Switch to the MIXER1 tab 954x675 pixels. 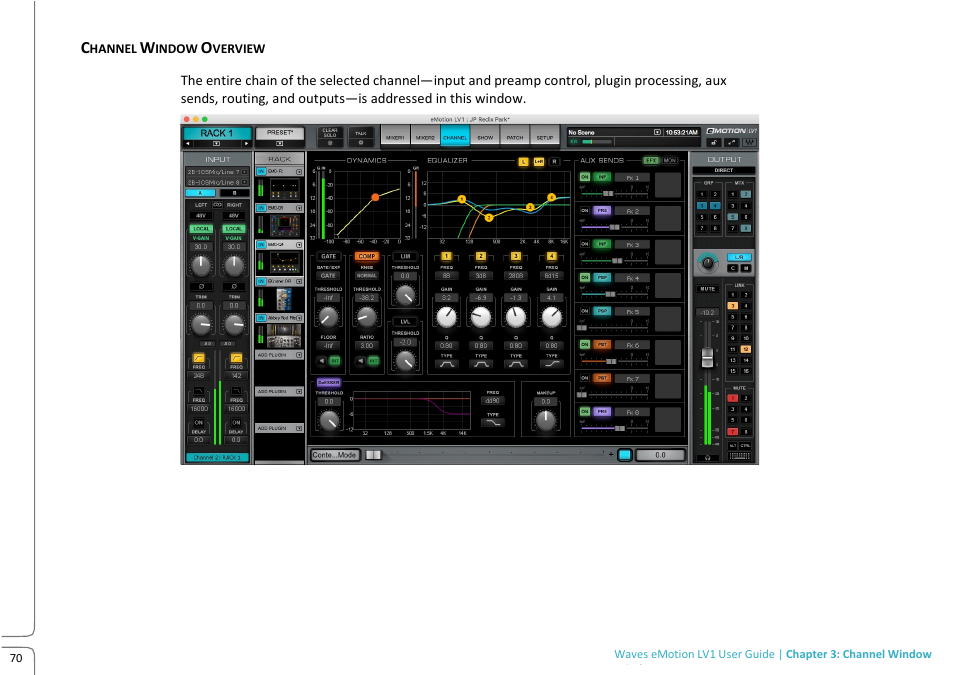click(395, 136)
